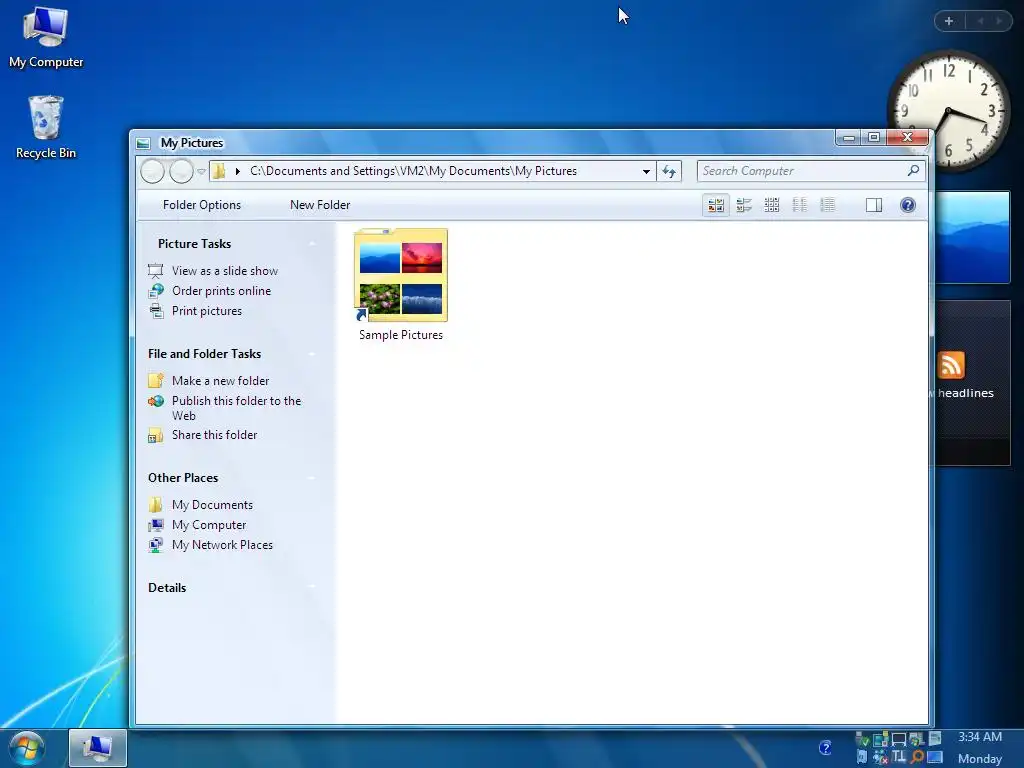
Task: Maximize the My Pictures window
Action: 874,137
